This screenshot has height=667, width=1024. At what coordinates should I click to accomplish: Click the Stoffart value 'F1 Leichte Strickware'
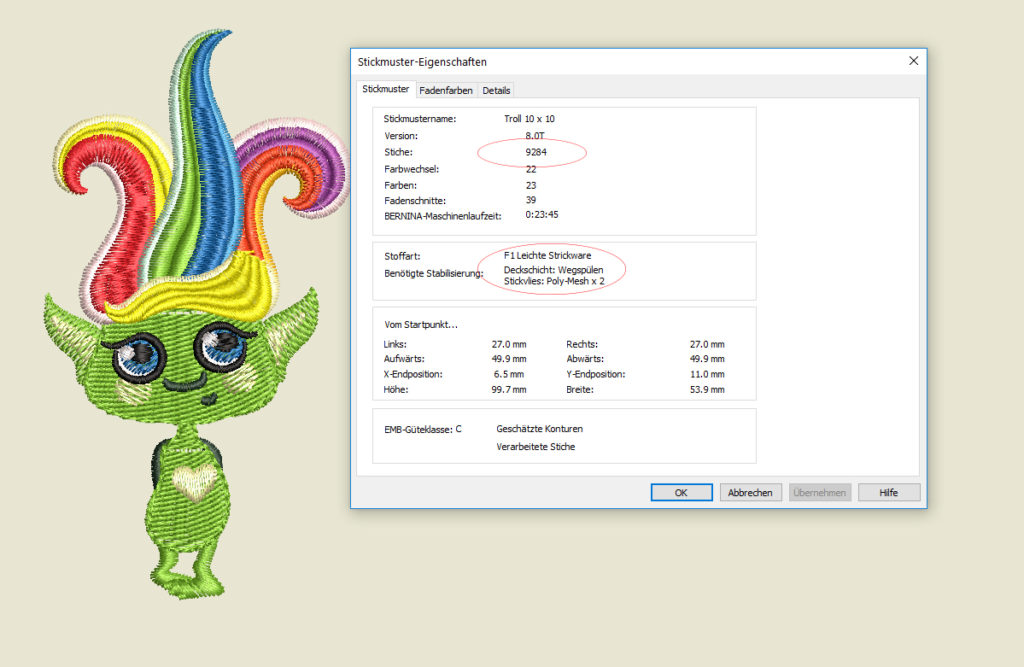click(x=547, y=255)
